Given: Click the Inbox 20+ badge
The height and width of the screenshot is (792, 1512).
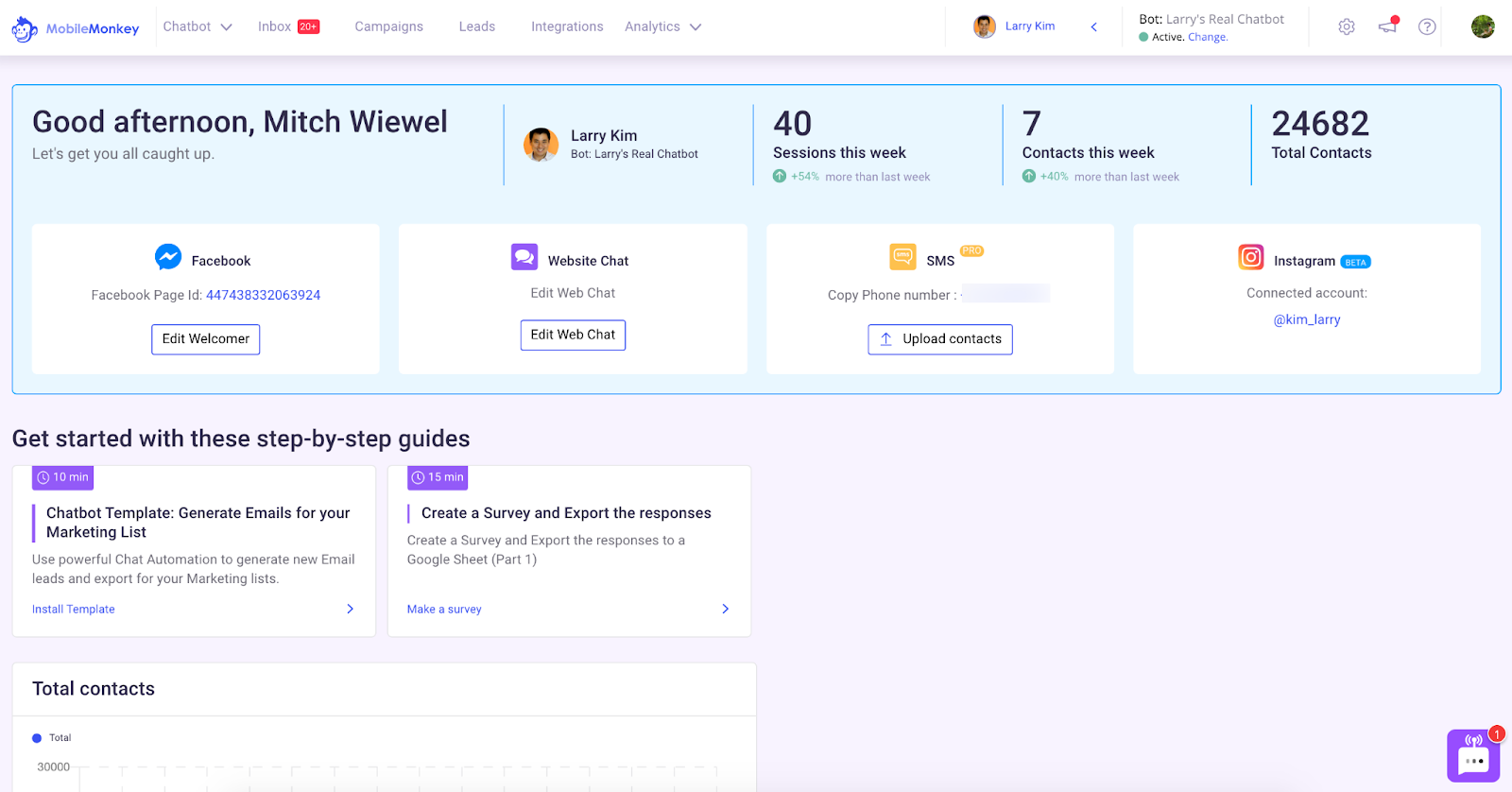Looking at the screenshot, I should (x=309, y=26).
